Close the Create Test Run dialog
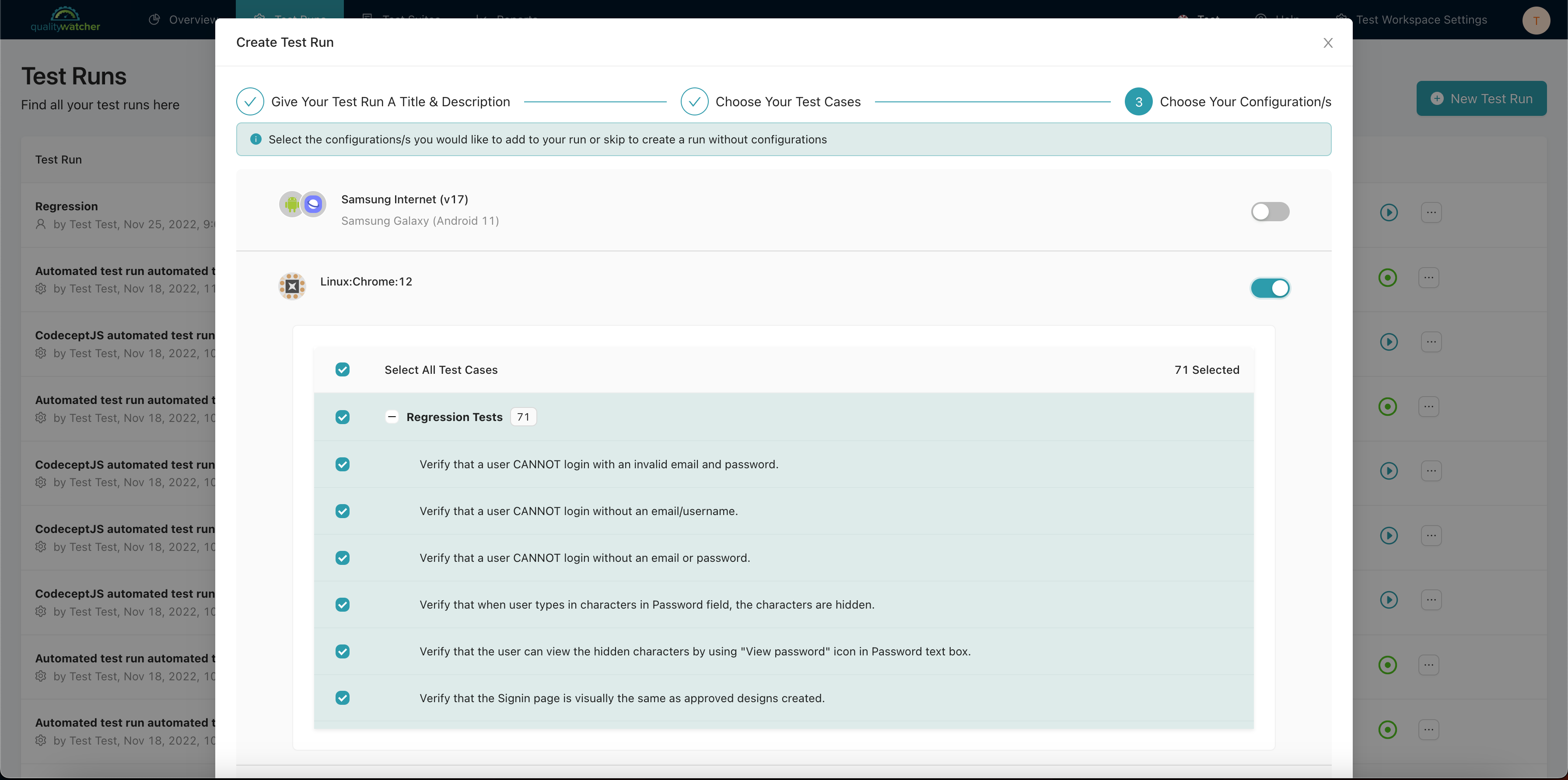 pyautogui.click(x=1327, y=42)
